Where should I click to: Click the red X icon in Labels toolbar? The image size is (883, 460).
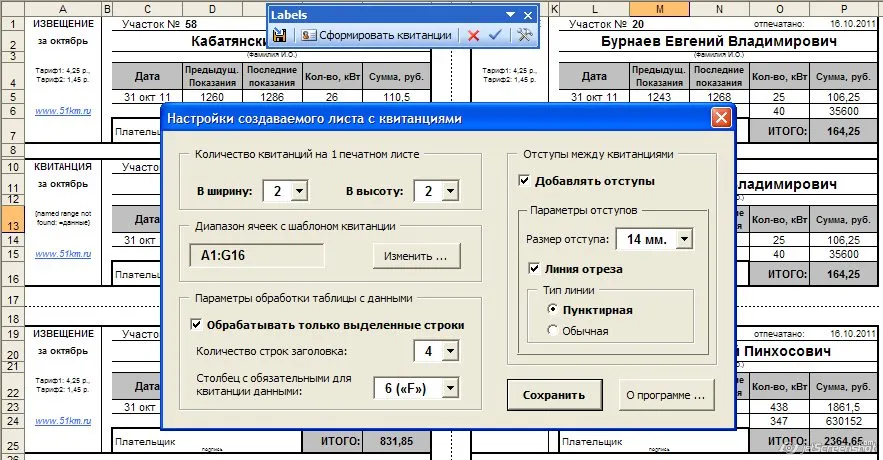coord(473,35)
